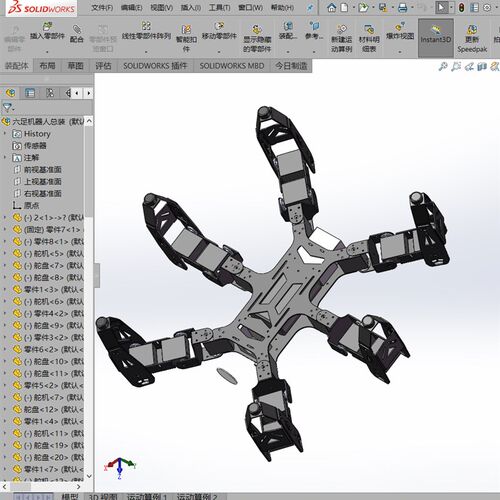
Task: Click the Home icon in top toolbar
Action: pyautogui.click(x=331, y=7)
